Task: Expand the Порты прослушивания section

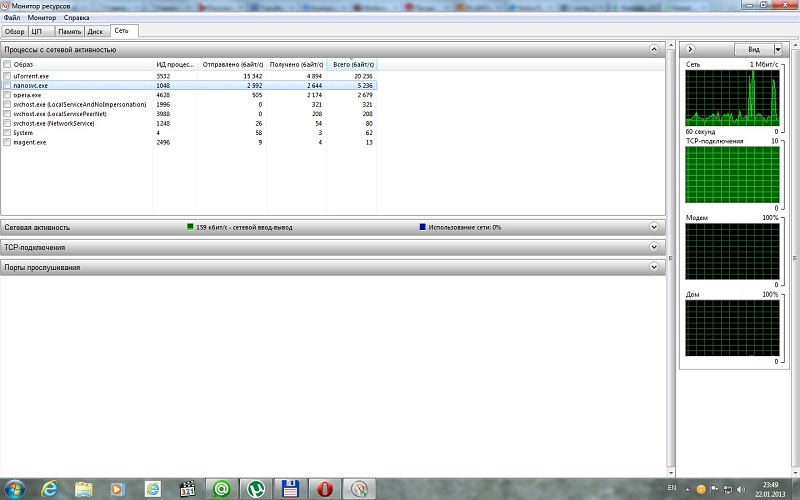Action: [654, 267]
